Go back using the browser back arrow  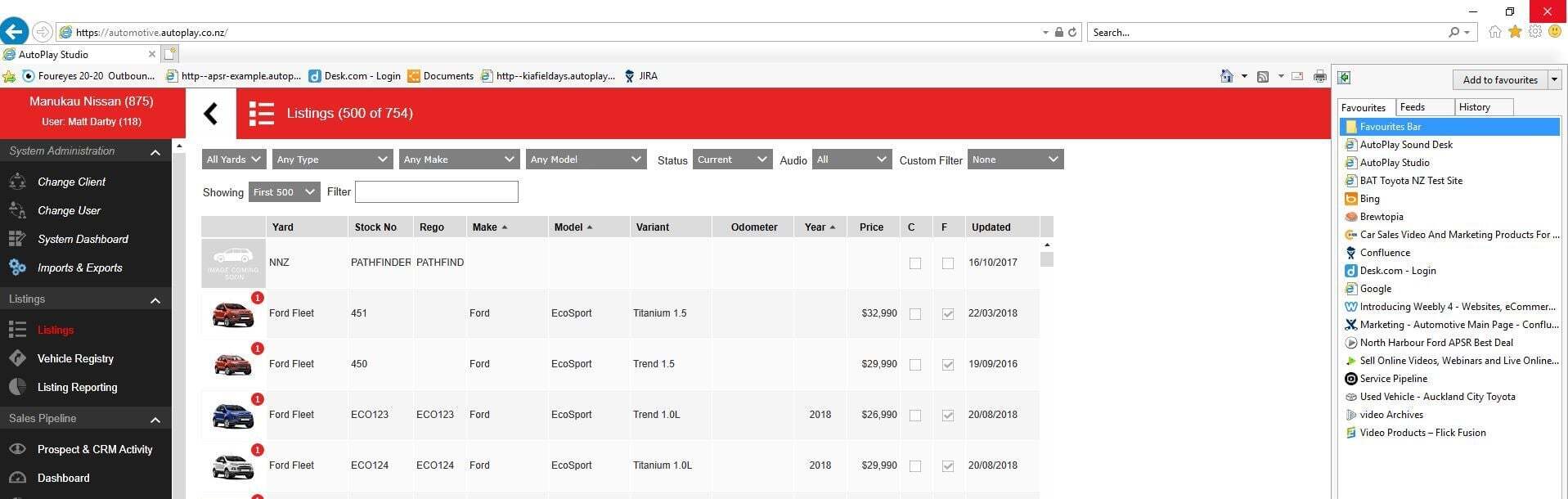pos(14,32)
